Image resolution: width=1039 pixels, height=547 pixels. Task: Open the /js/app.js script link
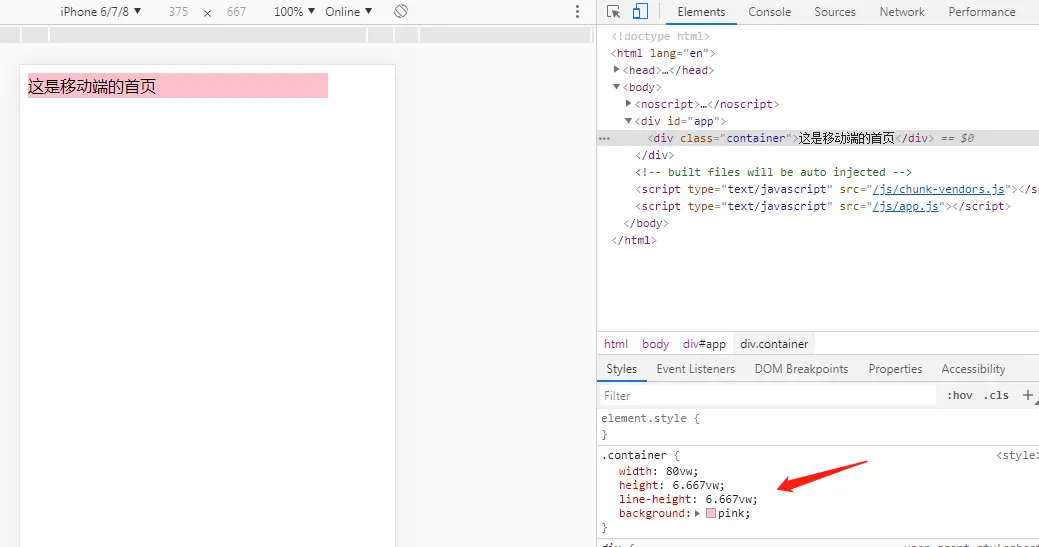[905, 207]
